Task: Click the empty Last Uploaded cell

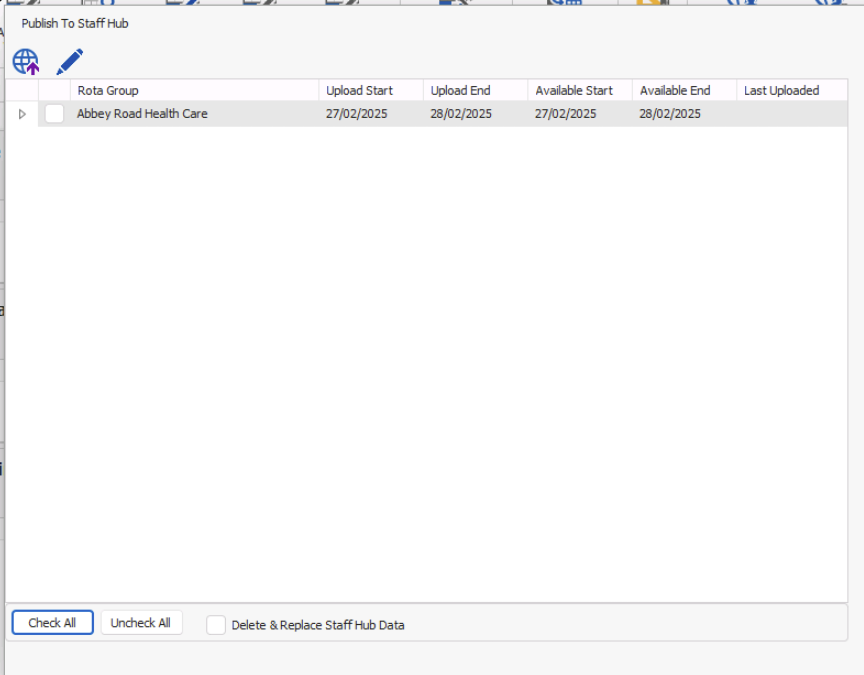Action: [x=790, y=114]
